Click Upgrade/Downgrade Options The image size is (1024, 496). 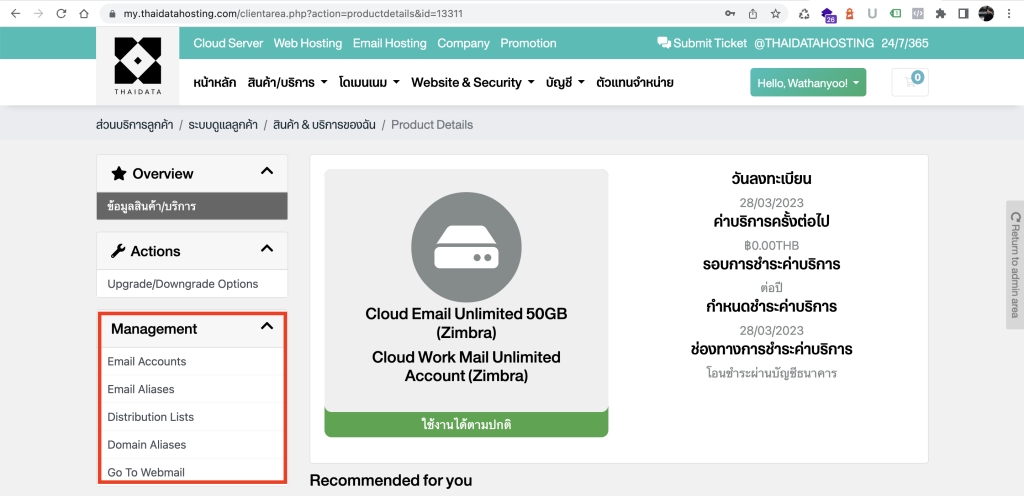coord(183,284)
